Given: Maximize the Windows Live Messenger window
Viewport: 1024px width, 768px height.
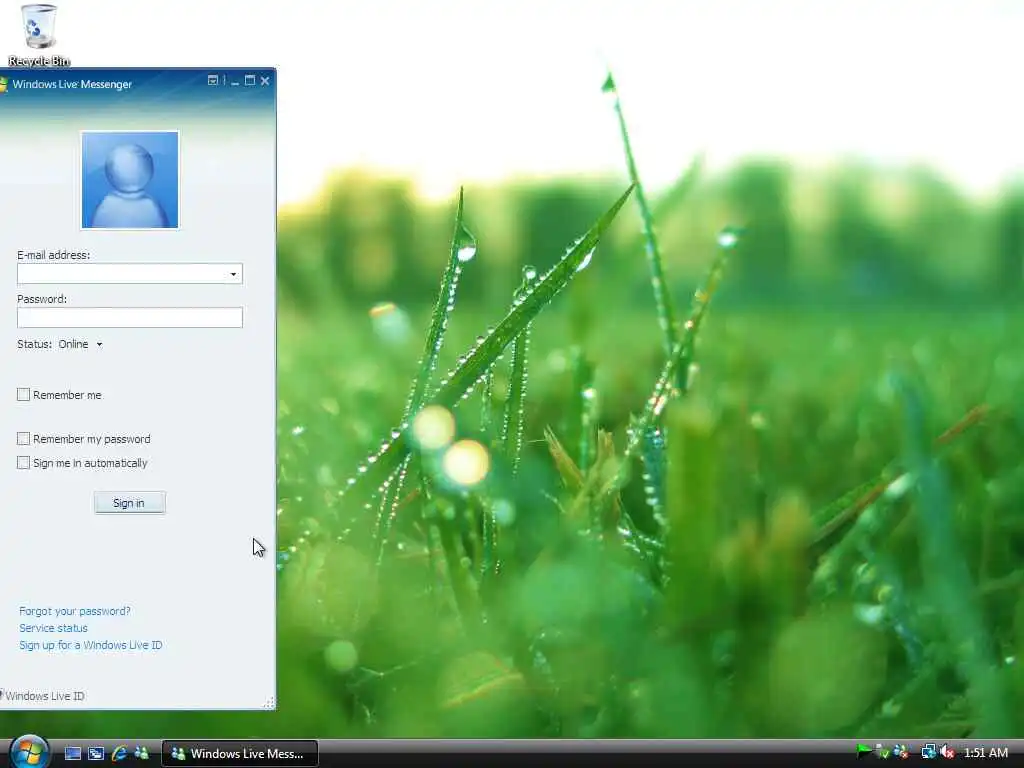Looking at the screenshot, I should (249, 80).
